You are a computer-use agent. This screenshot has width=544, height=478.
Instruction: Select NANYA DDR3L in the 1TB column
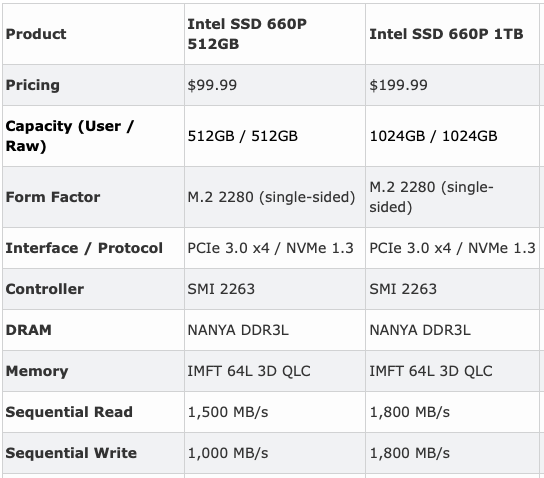tap(420, 330)
